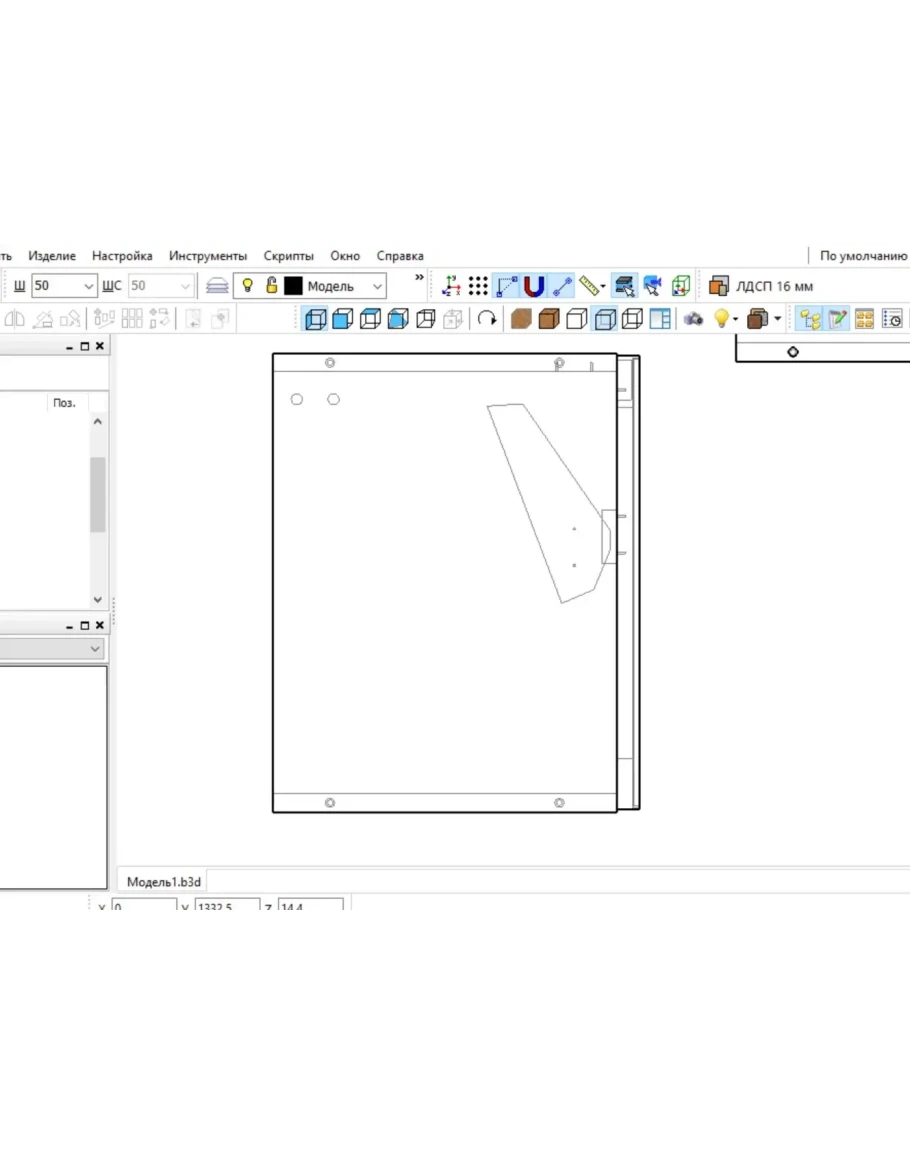Toggle the layer lock padlock icon
Screen dimensions: 910x1155
click(x=271, y=286)
